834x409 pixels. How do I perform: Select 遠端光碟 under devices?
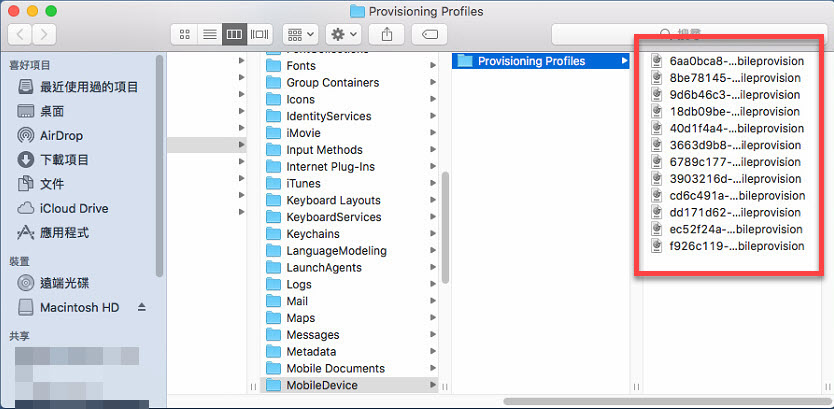click(53, 283)
